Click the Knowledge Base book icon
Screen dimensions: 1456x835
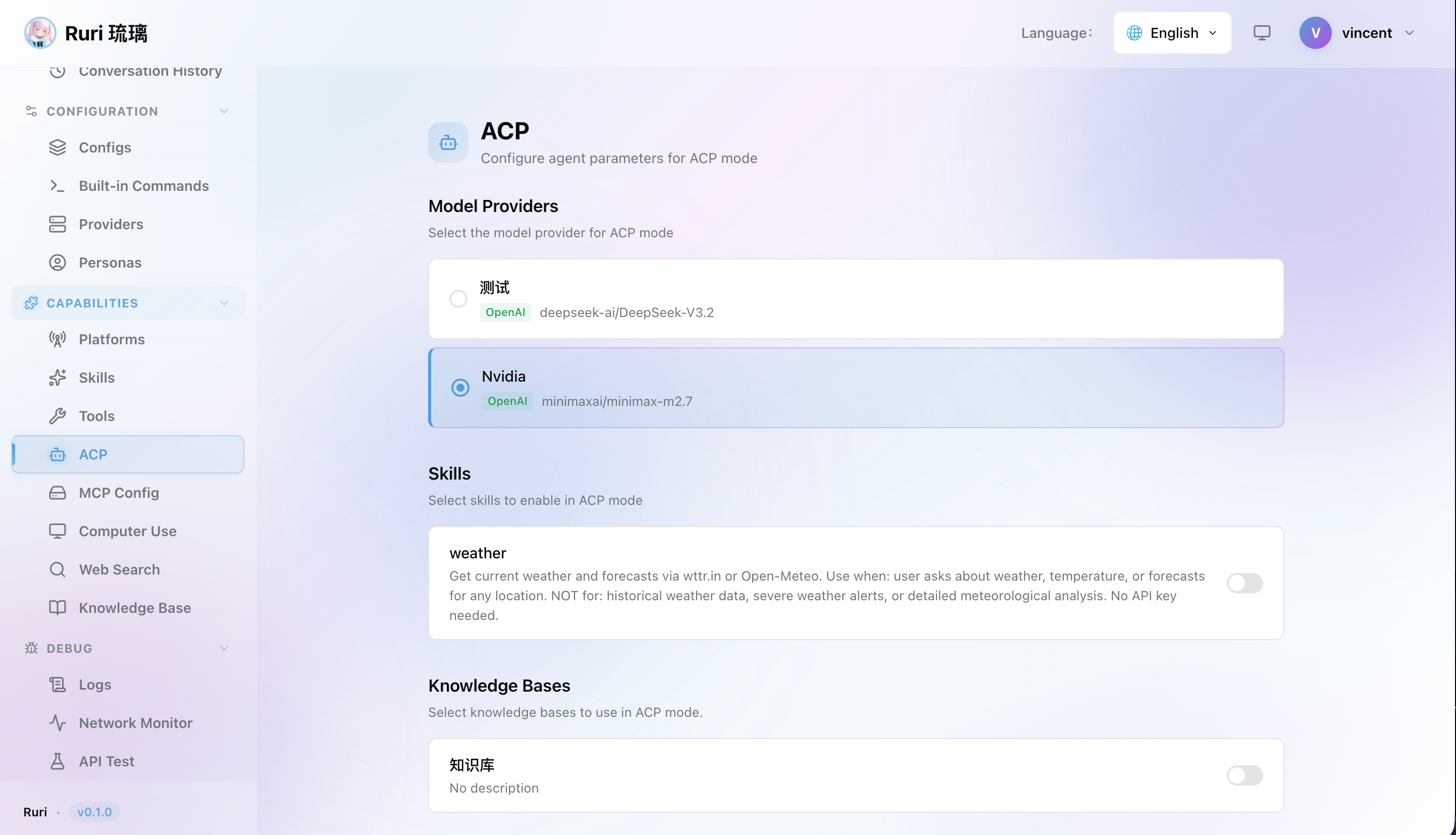58,608
